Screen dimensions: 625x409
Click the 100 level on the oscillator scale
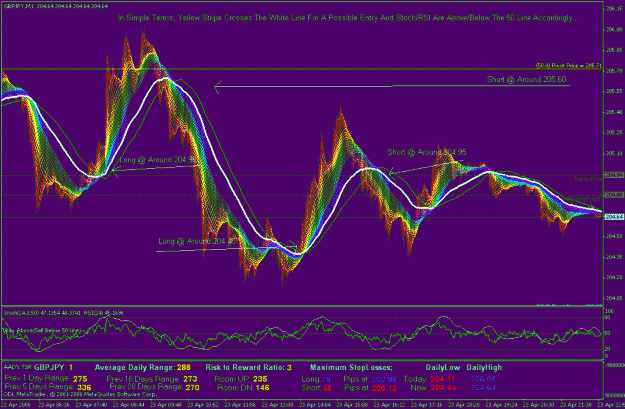pos(609,311)
